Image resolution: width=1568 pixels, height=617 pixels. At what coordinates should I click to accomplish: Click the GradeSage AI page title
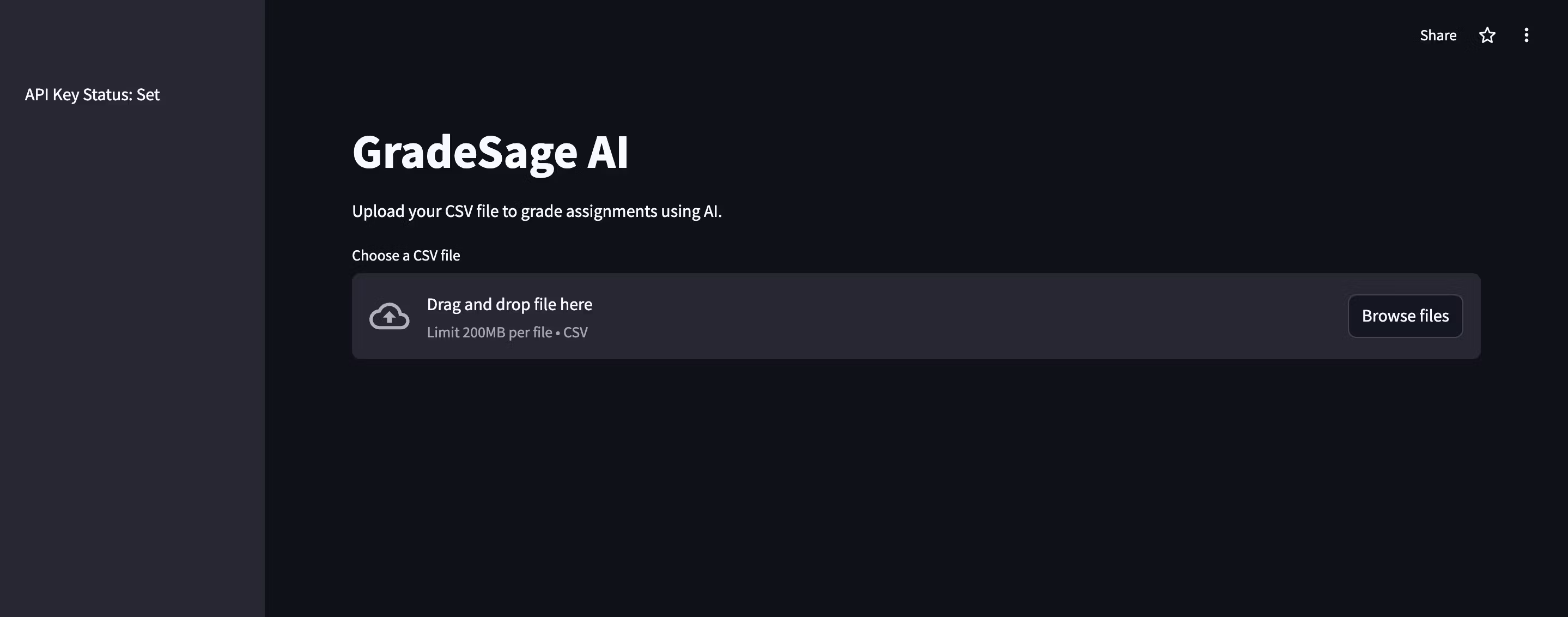pyautogui.click(x=490, y=152)
